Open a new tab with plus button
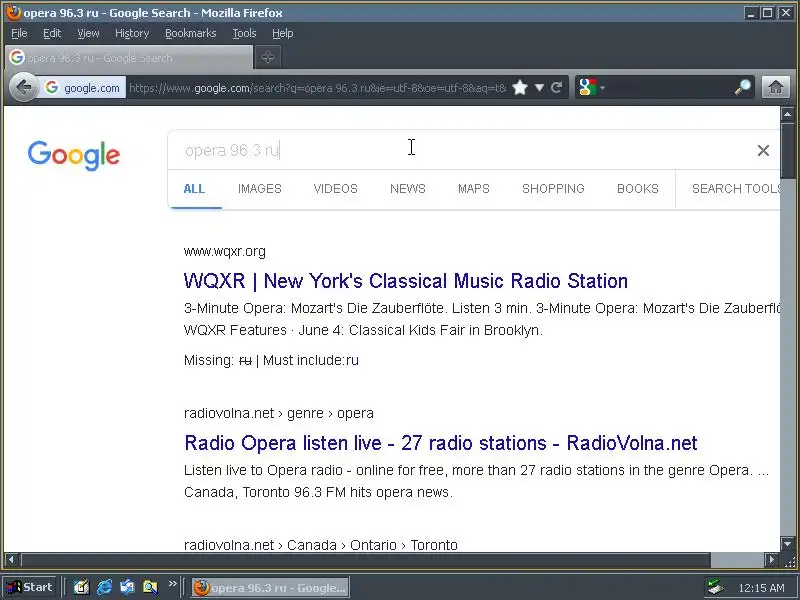Image resolution: width=800 pixels, height=600 pixels. [268, 57]
